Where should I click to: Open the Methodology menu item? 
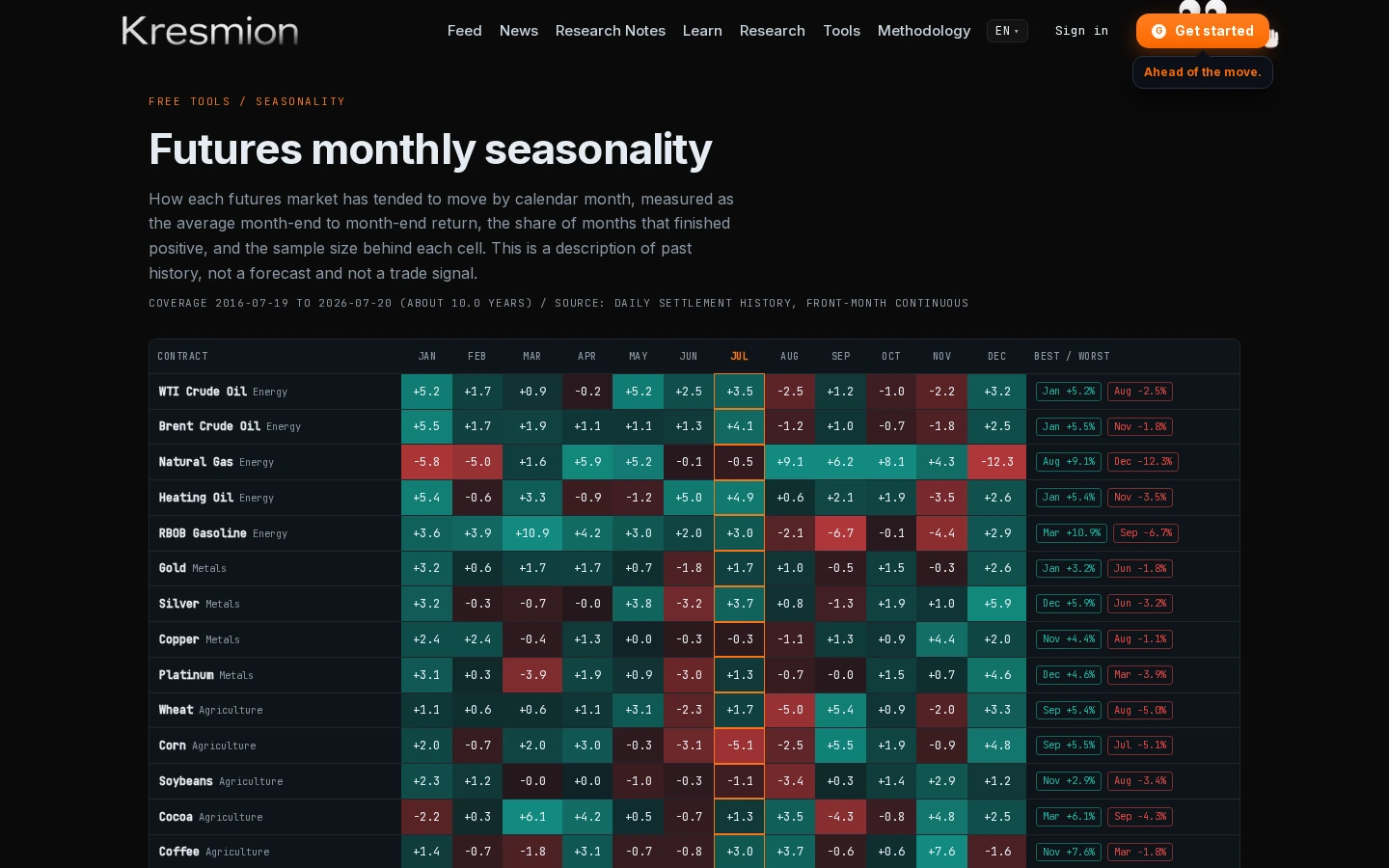[924, 31]
